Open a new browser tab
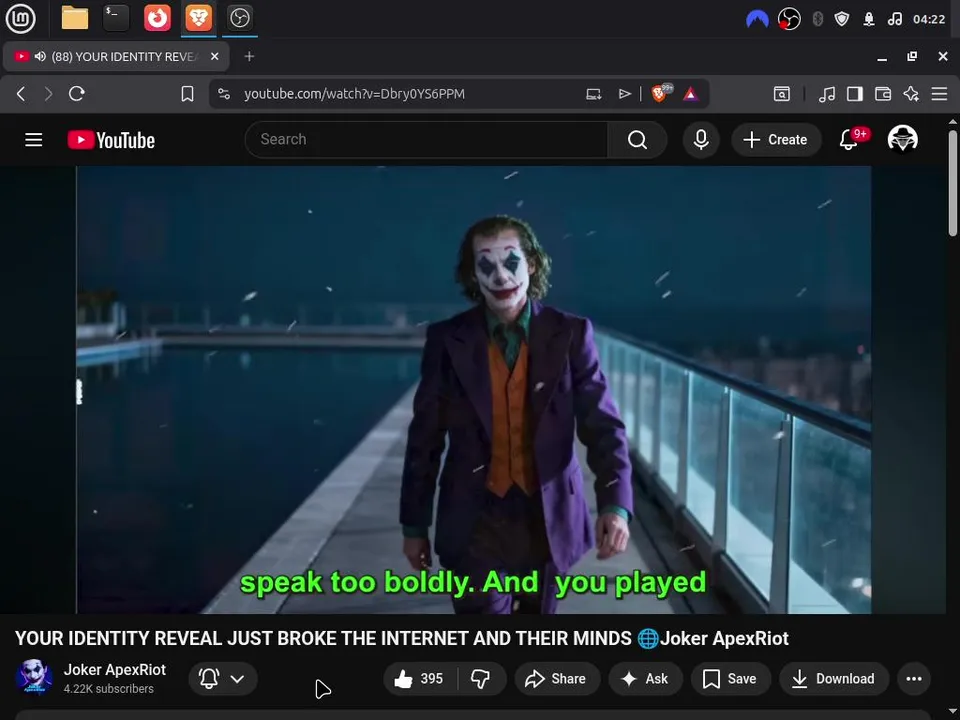 (x=249, y=56)
